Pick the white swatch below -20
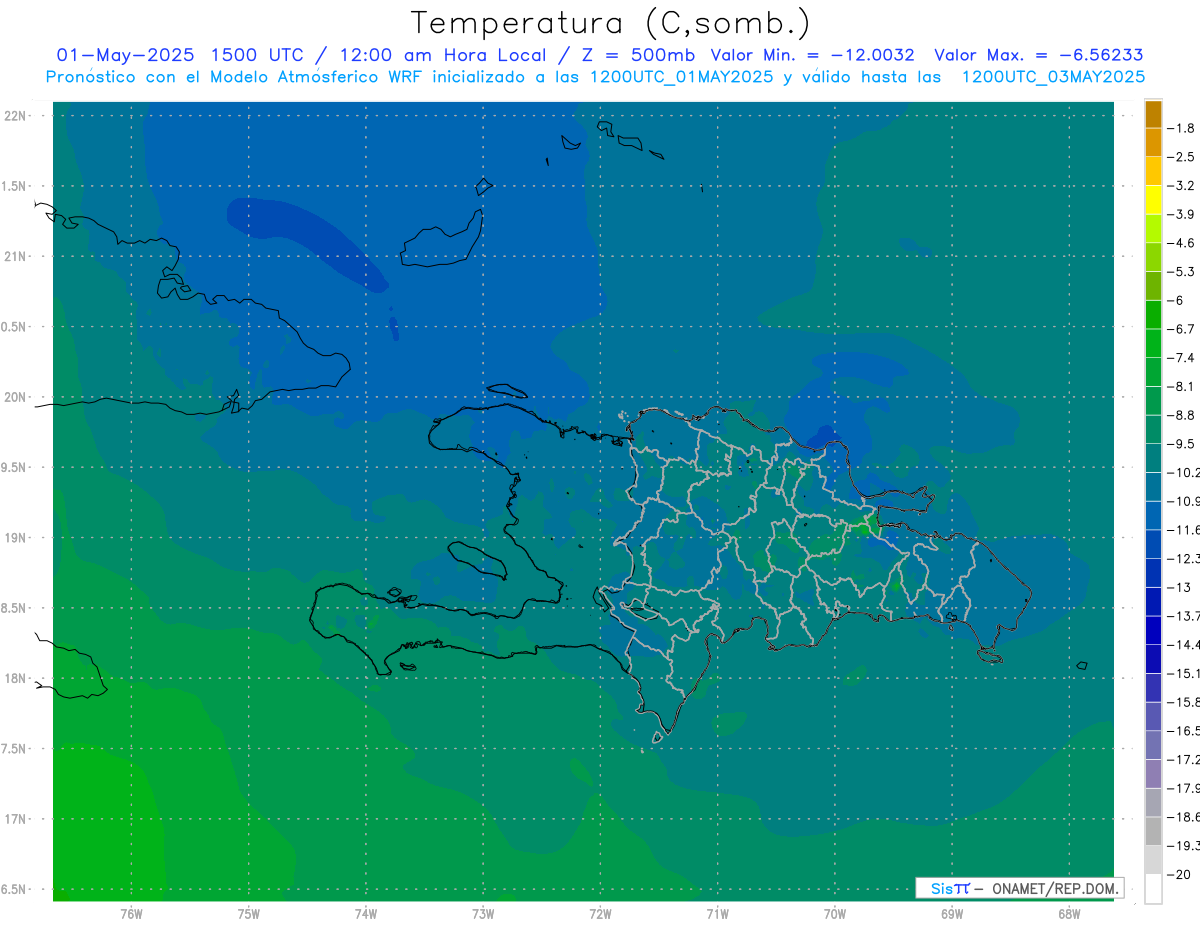 click(1153, 889)
